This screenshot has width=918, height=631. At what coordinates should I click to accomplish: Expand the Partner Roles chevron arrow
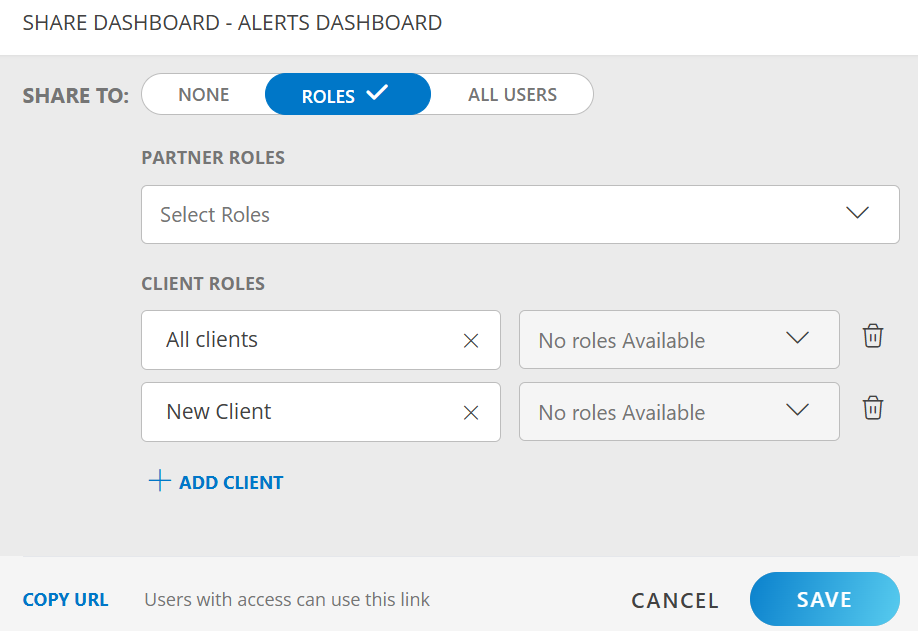coord(857,213)
